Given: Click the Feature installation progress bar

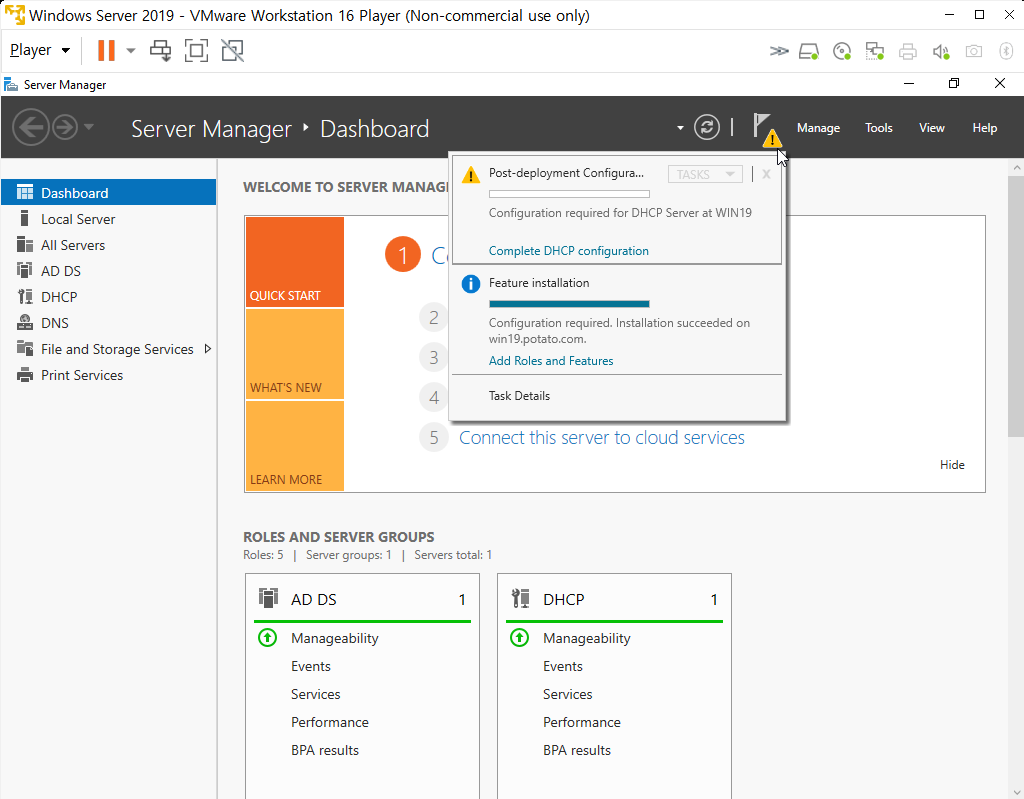Looking at the screenshot, I should coord(569,304).
